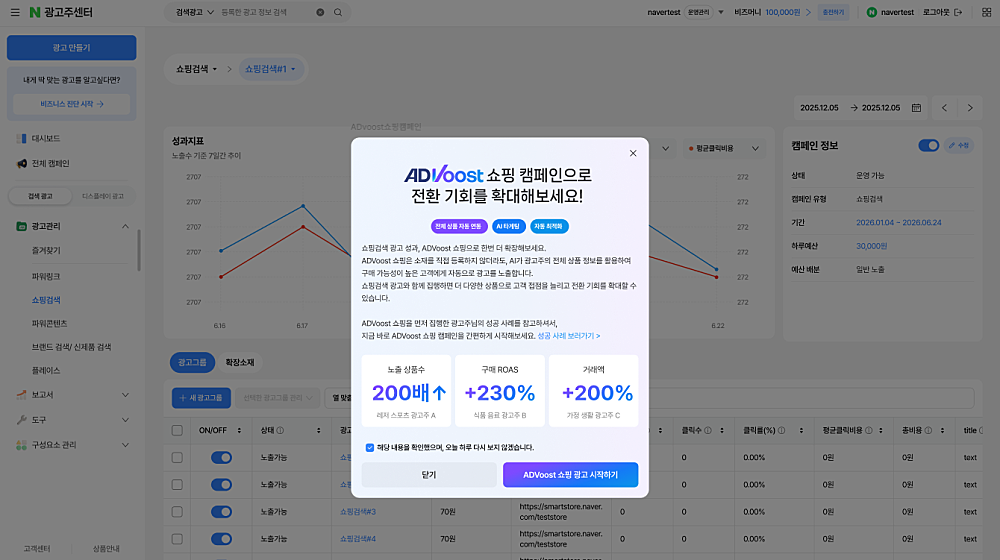Open the 평균클릭비용 chart metric dropdown

click(x=723, y=148)
